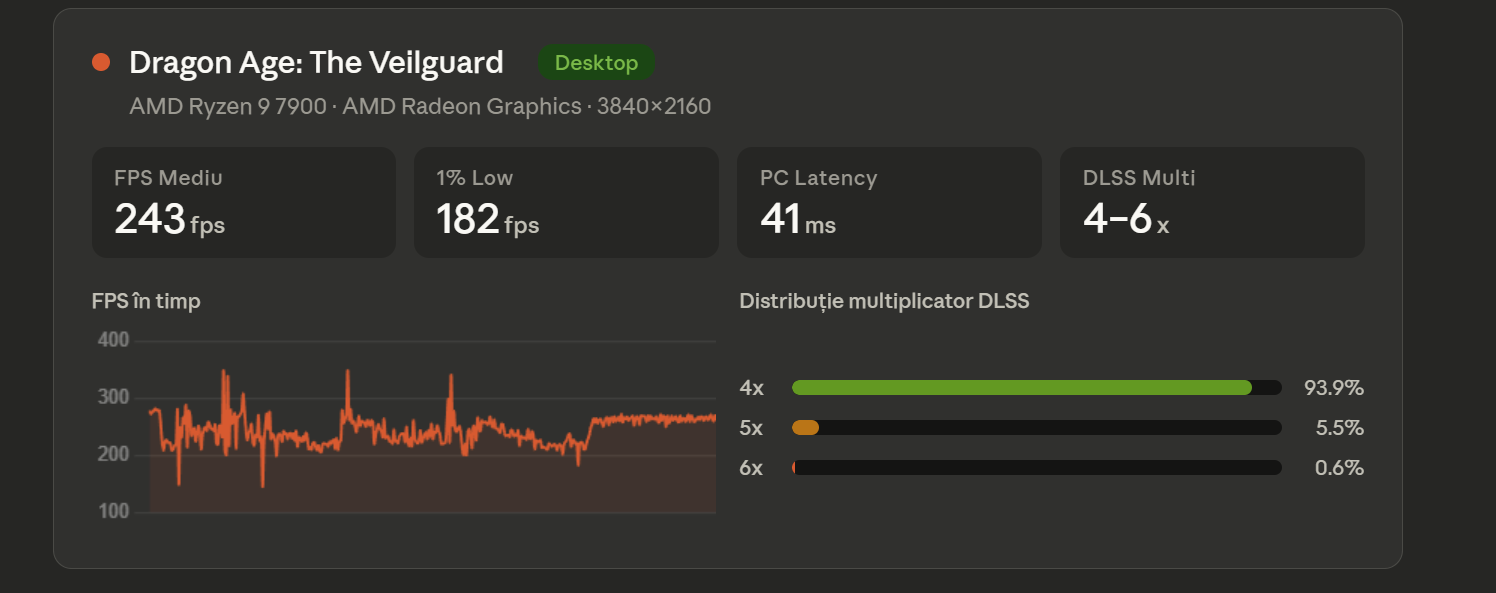The image size is (1496, 593).
Task: Click the 6x distribution bar
Action: pyautogui.click(x=1036, y=468)
